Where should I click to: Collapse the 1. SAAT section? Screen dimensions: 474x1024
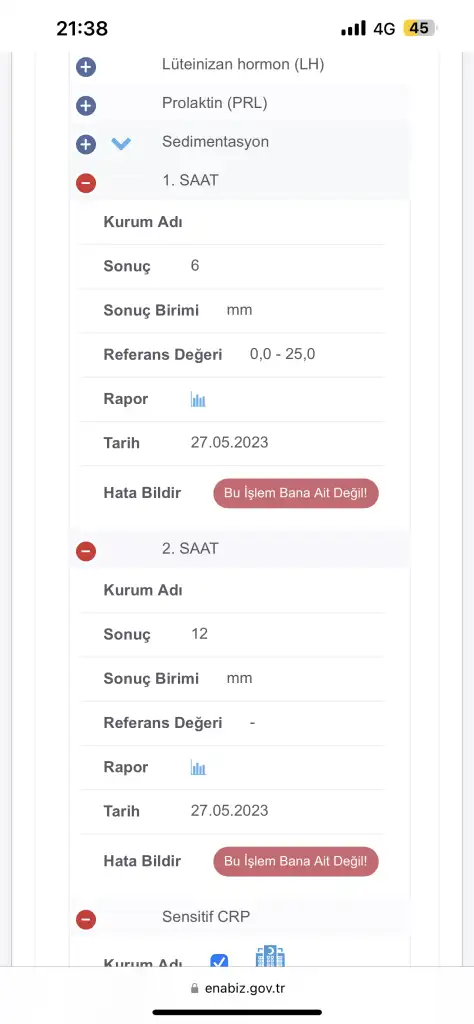point(86,183)
